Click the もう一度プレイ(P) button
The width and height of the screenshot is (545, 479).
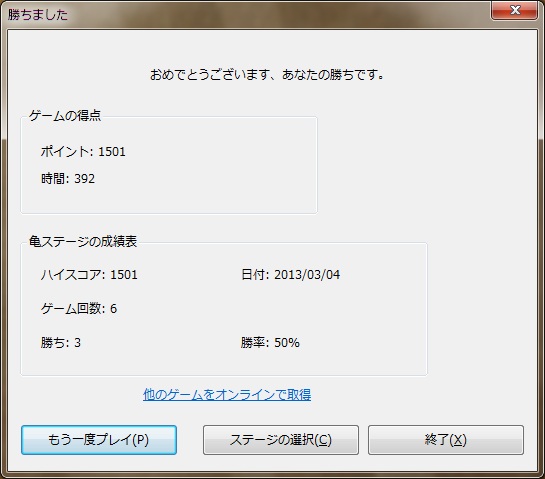99,440
